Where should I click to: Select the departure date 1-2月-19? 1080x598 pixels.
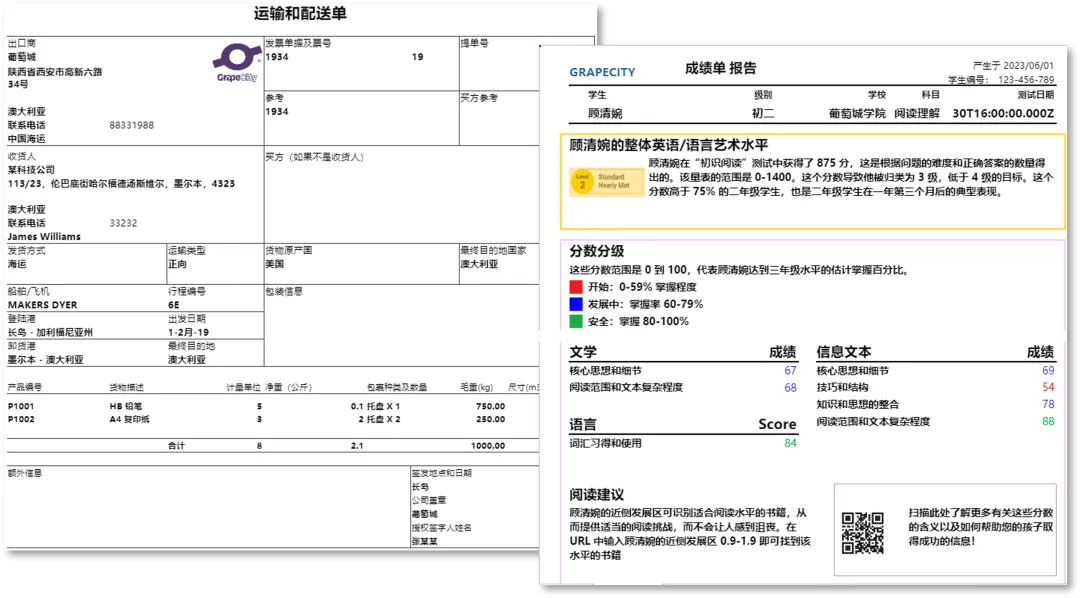tap(188, 332)
